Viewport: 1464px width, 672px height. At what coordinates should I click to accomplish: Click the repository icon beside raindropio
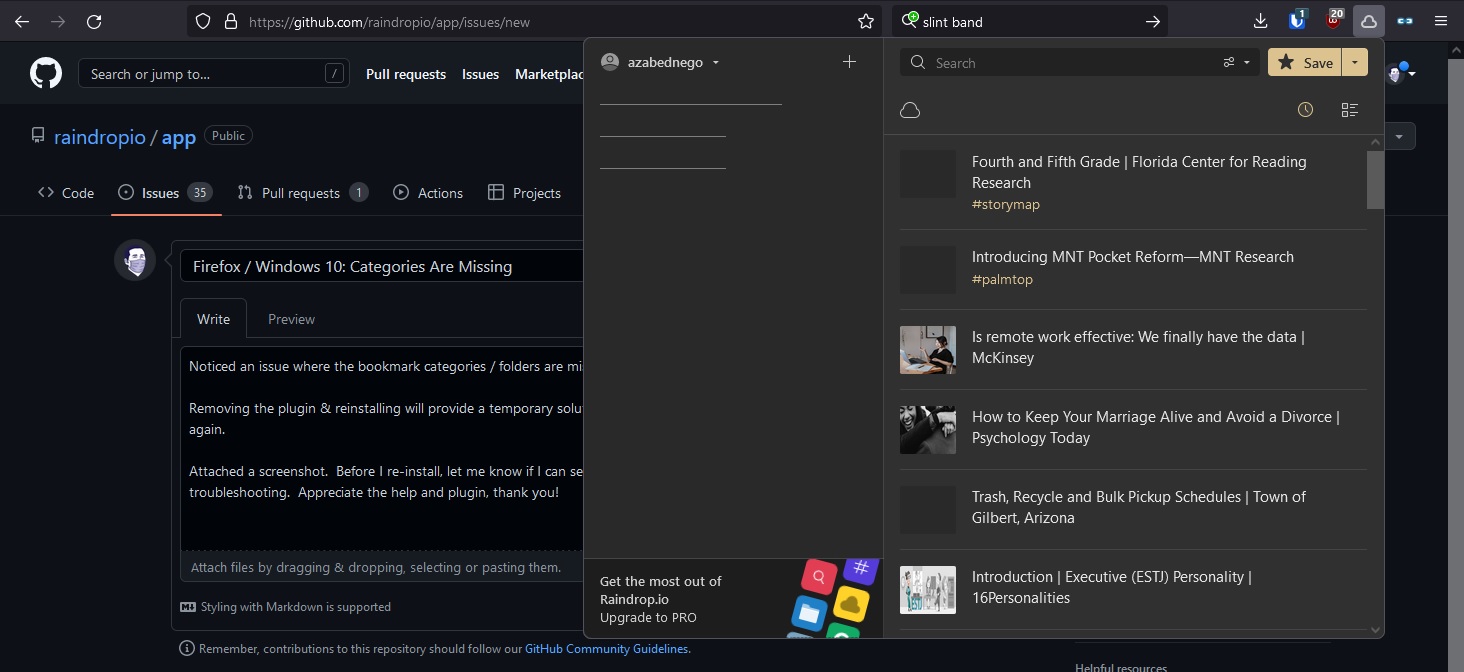(38, 136)
